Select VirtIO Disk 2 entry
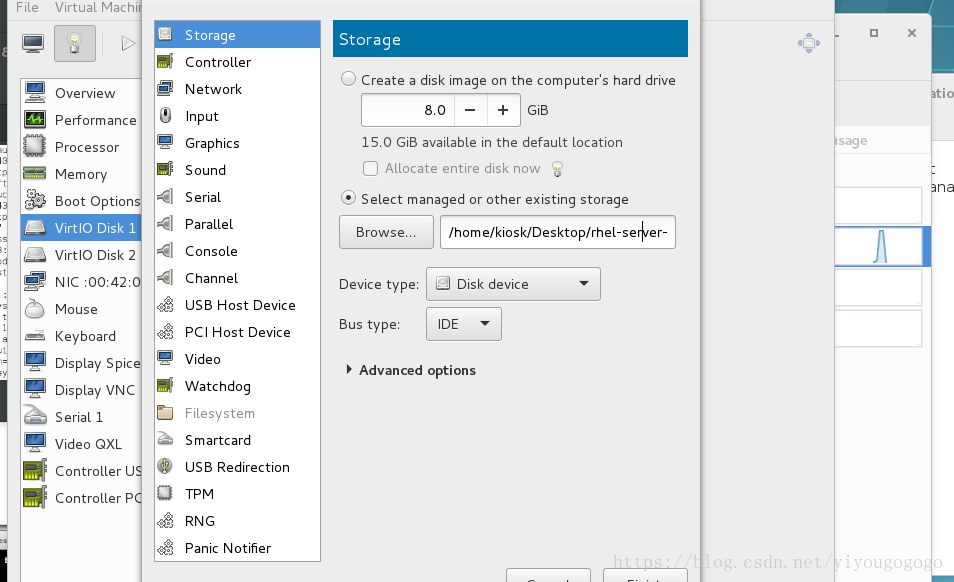 tap(81, 255)
